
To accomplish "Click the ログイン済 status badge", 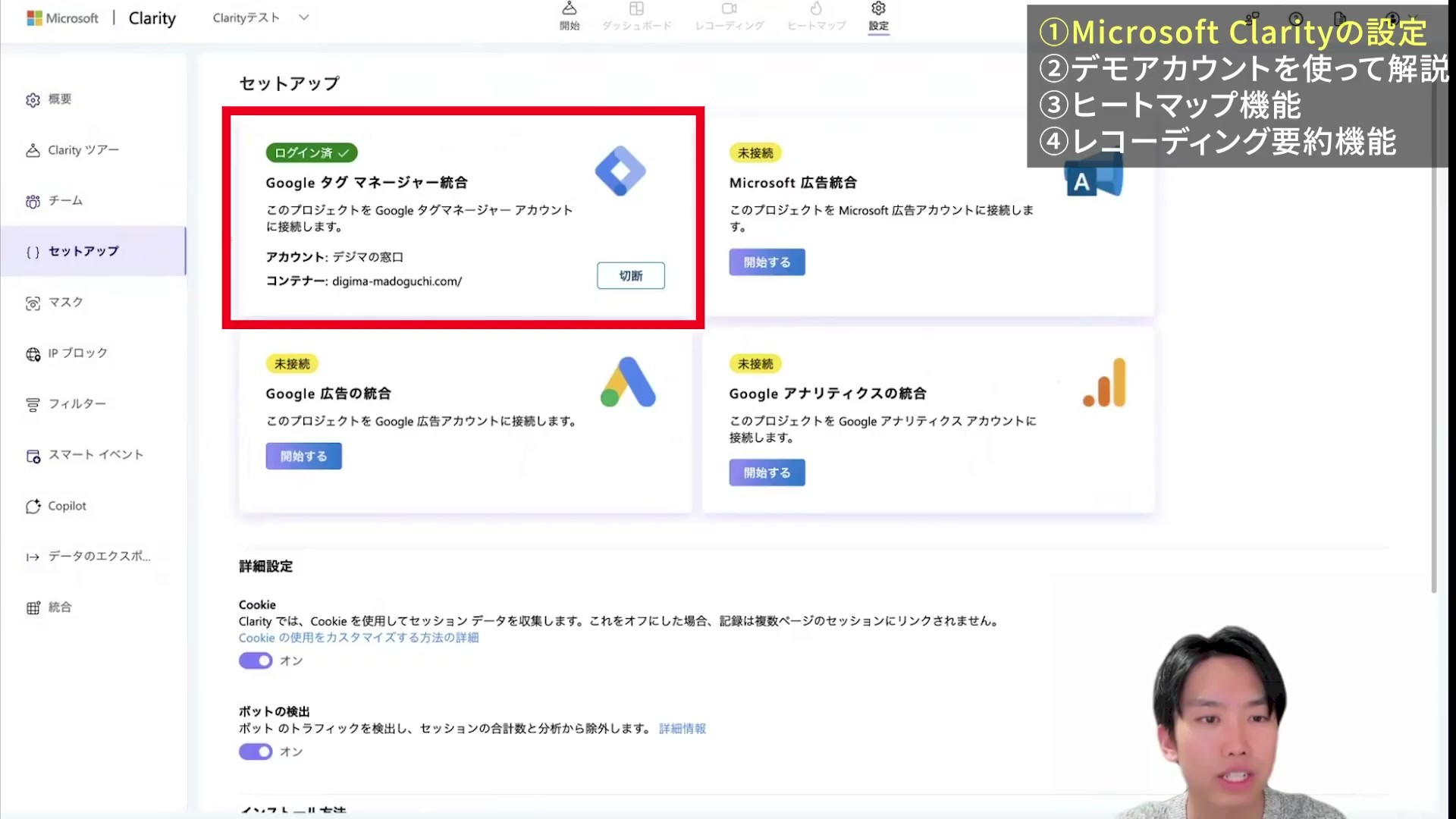I will click(x=312, y=153).
